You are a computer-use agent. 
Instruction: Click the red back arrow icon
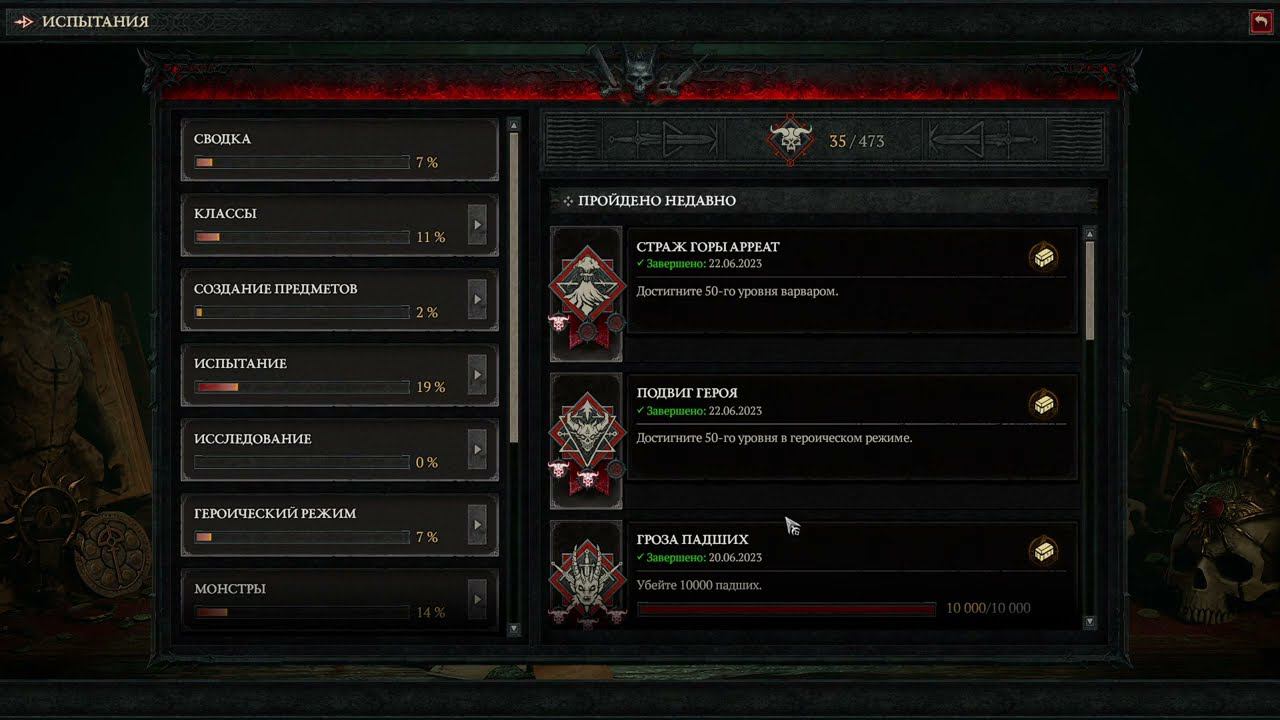(1261, 22)
